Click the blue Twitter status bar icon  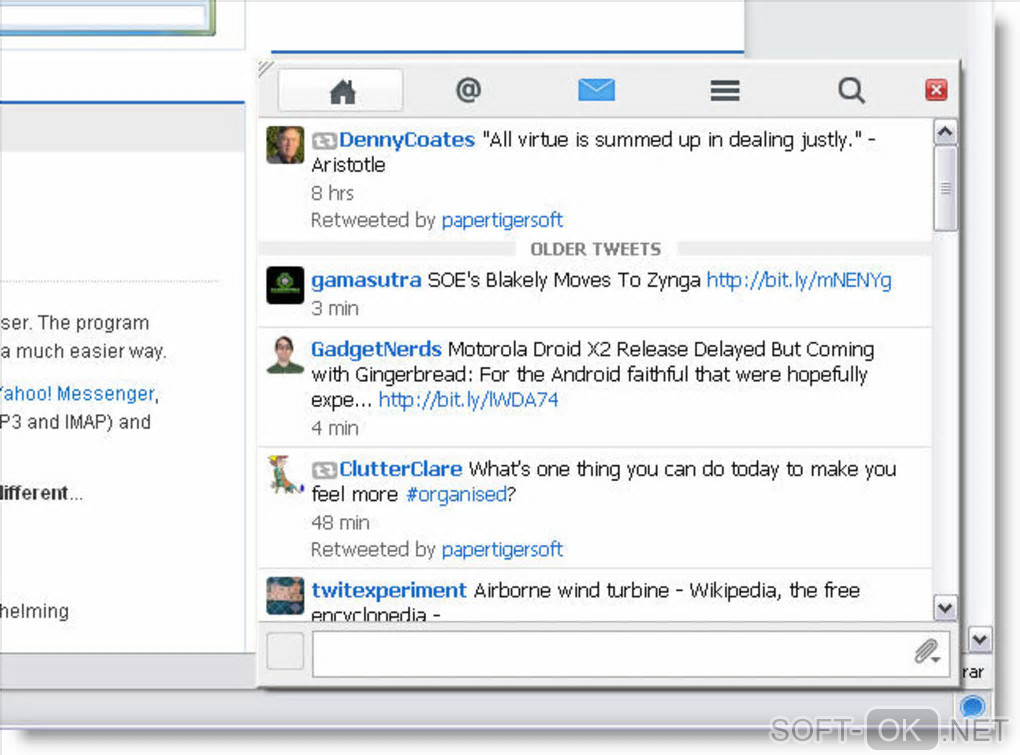point(973,706)
